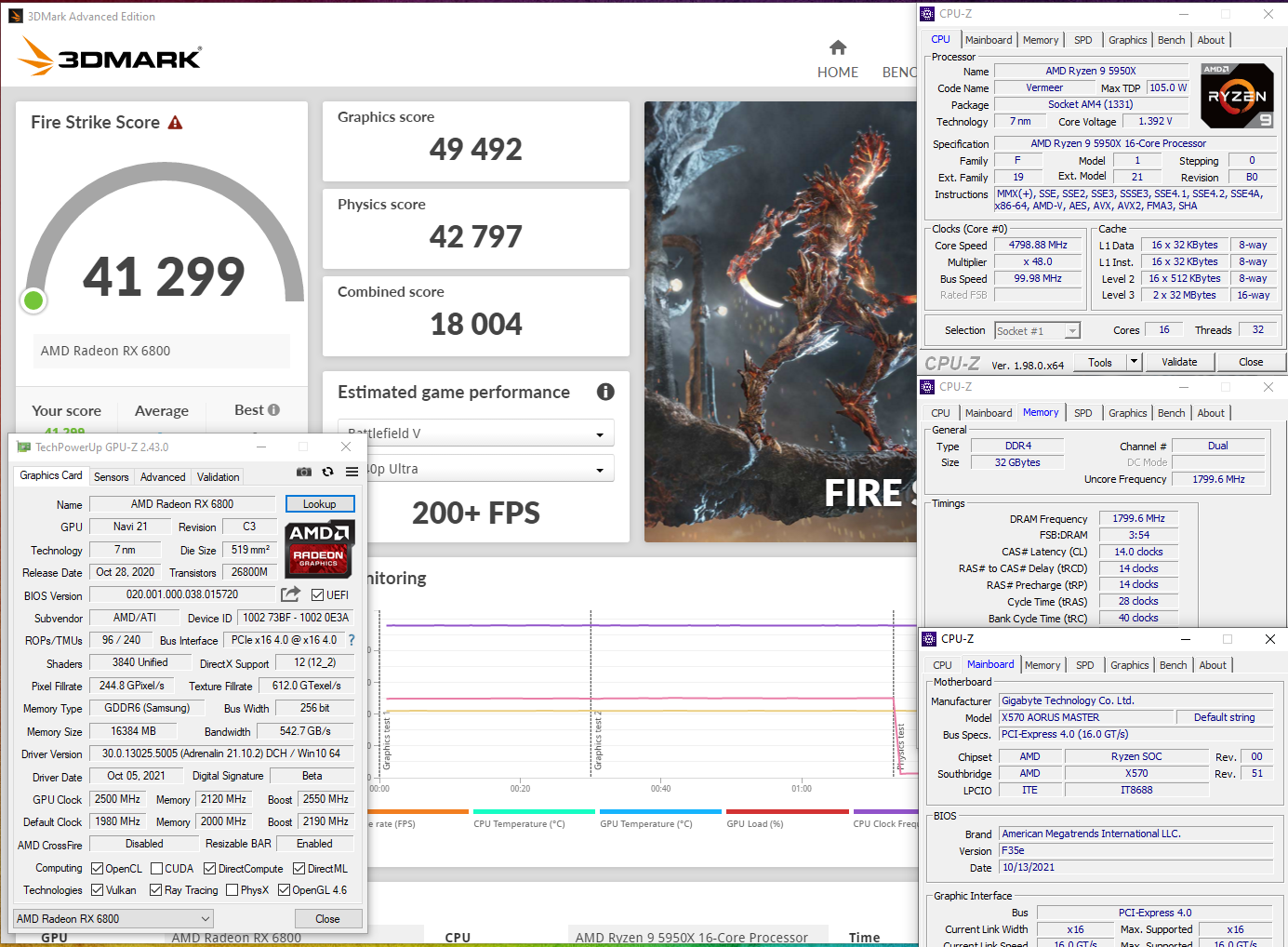Toggle the UEFI checkbox
The height and width of the screenshot is (947, 1288).
tap(318, 595)
